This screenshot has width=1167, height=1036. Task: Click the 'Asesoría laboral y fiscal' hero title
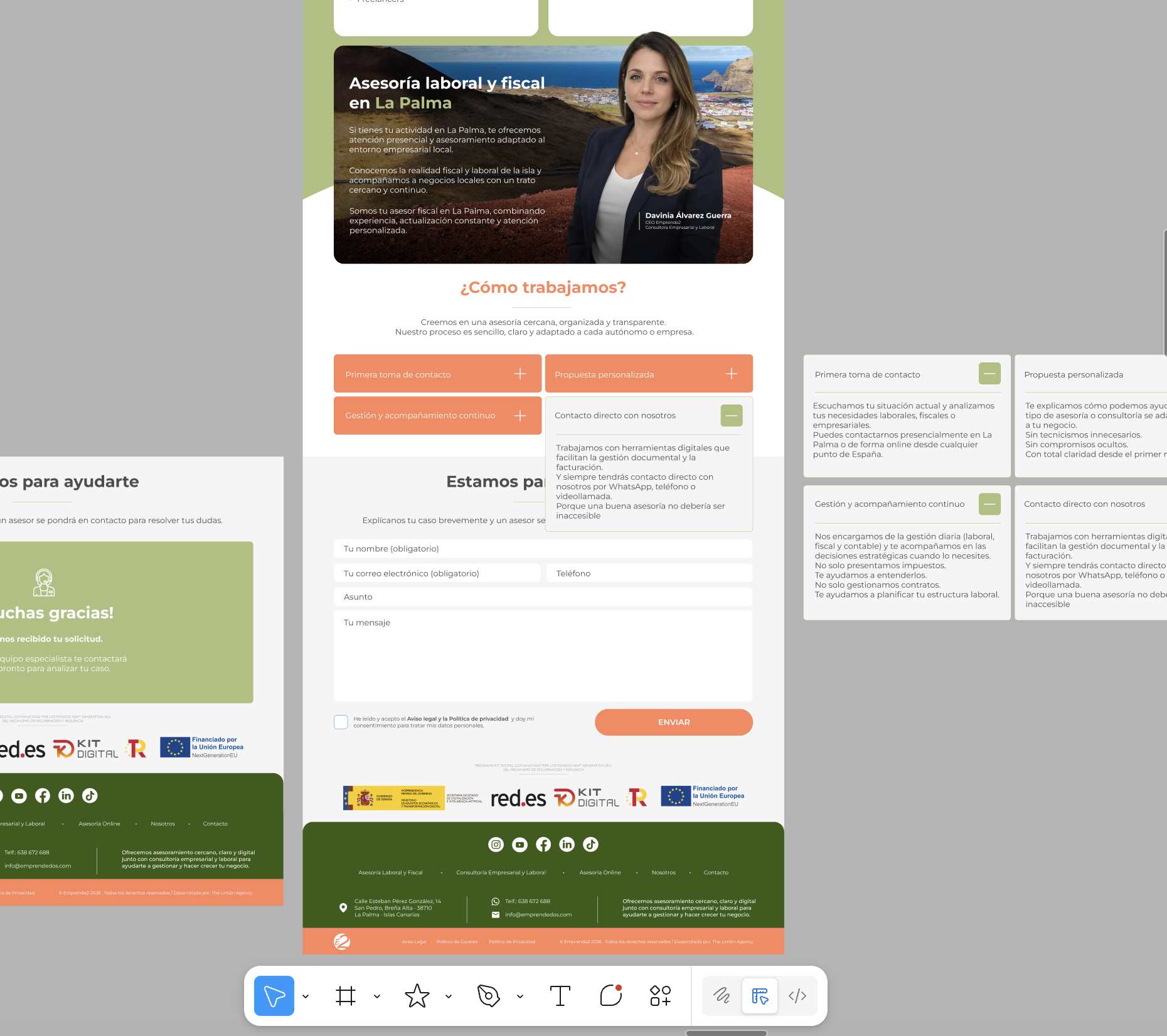[447, 83]
